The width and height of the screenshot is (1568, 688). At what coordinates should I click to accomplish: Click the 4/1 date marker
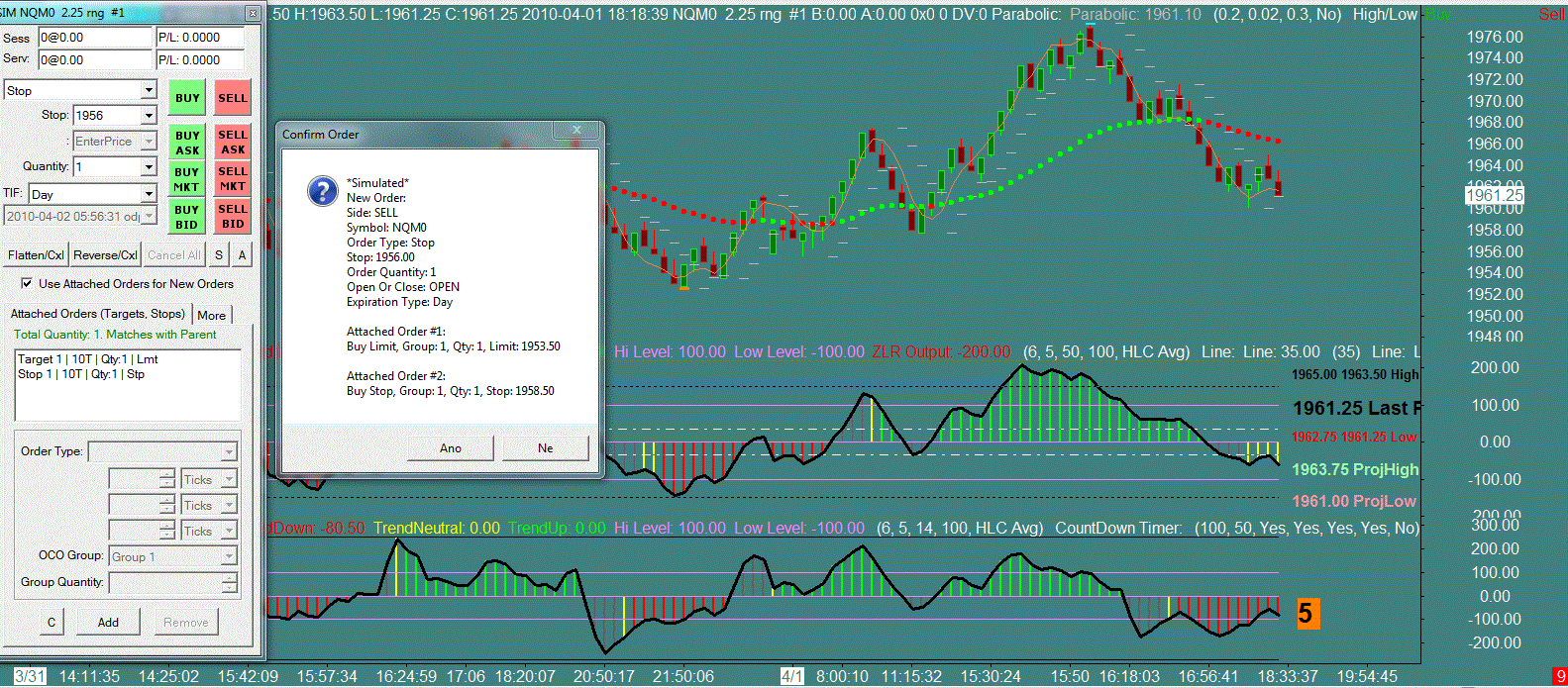coord(792,676)
